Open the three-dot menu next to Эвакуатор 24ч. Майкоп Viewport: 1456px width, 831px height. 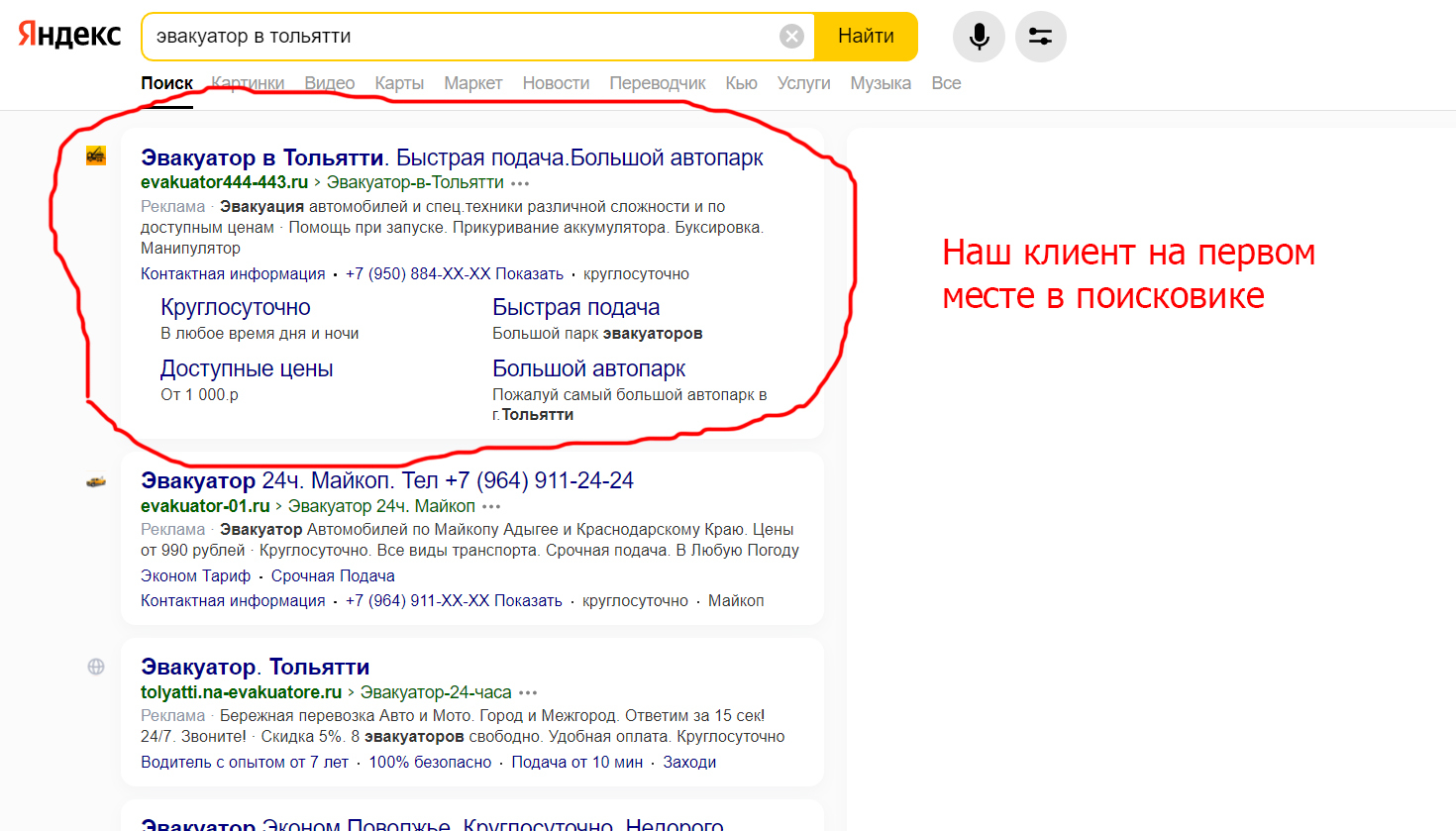491,506
